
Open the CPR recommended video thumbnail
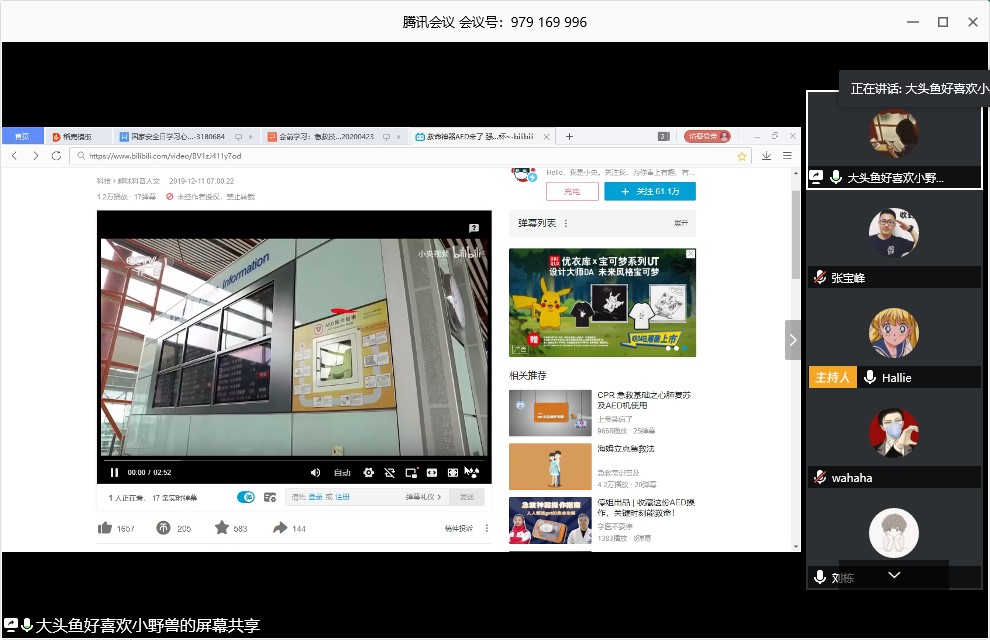549,412
